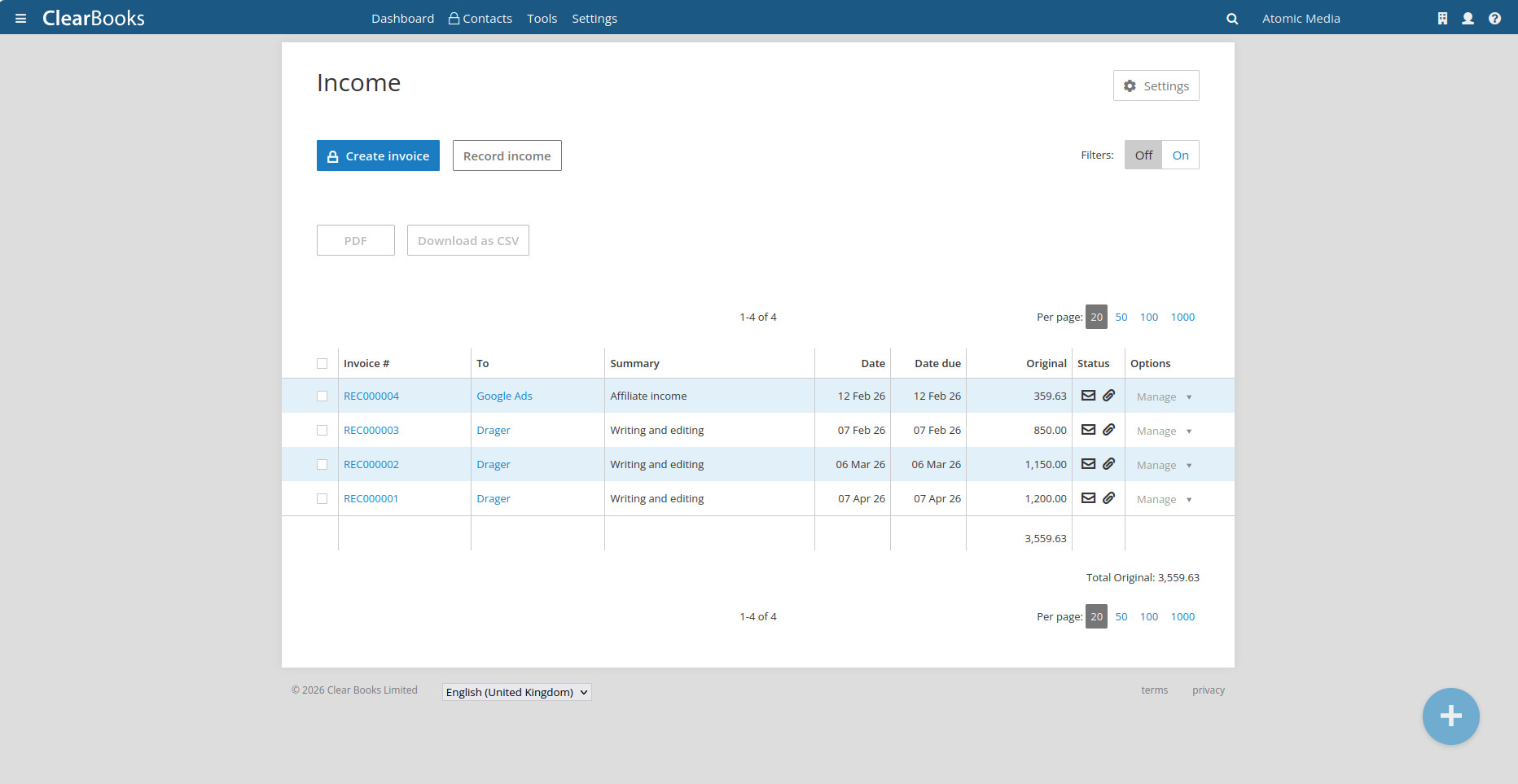Screen dimensions: 1518x784
Task: Turn filters On
Action: pos(1180,155)
